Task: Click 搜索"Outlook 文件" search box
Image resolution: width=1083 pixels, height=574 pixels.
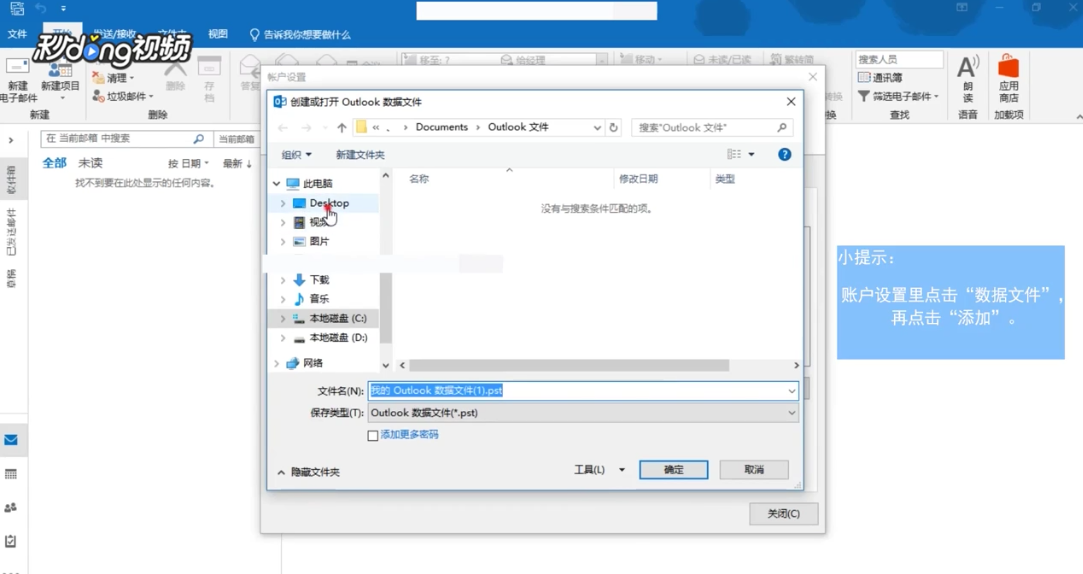Action: (712, 128)
